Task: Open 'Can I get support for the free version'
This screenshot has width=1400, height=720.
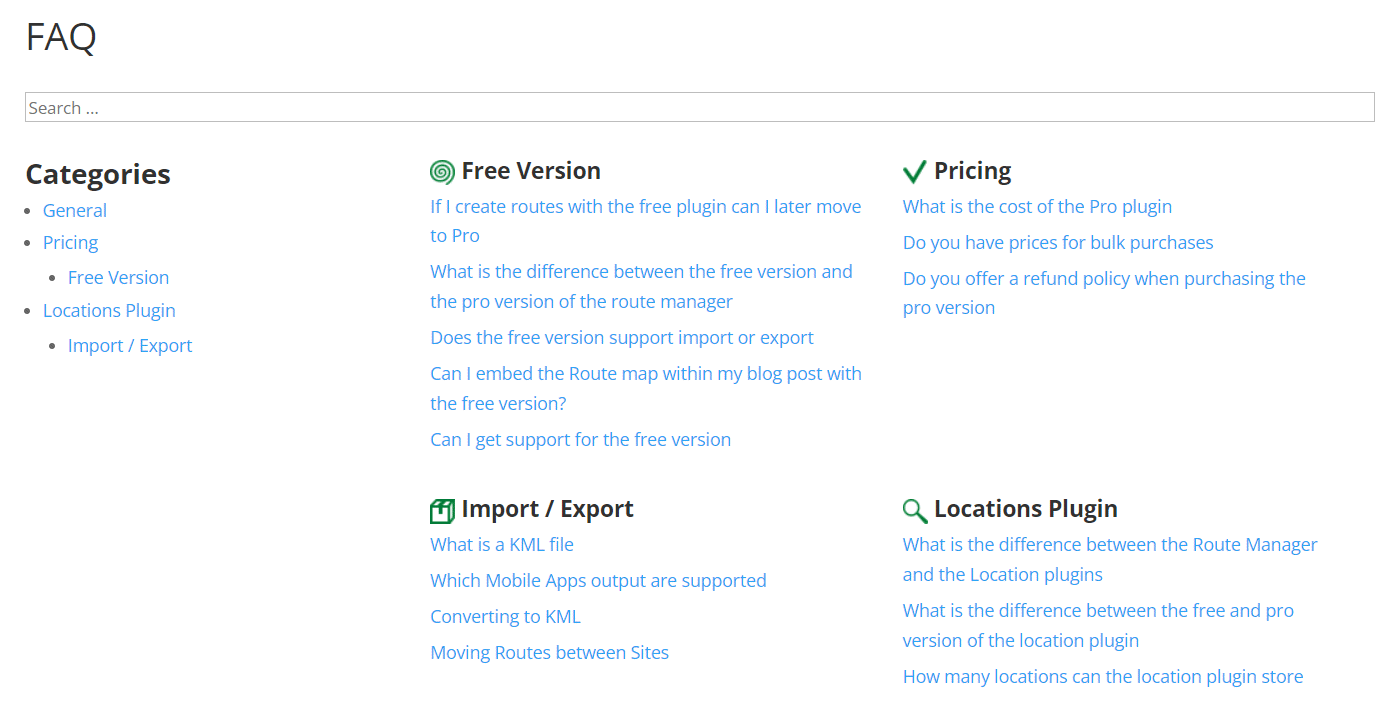Action: (580, 439)
